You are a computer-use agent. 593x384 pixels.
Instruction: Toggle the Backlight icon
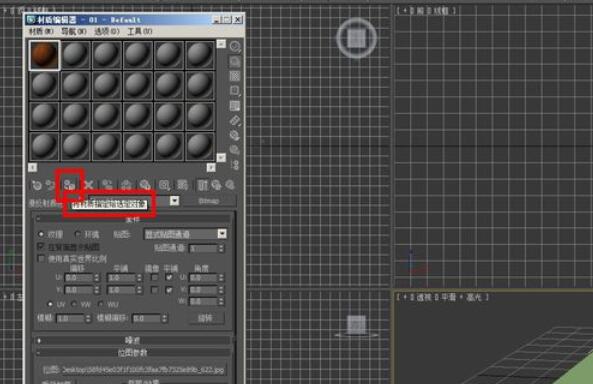tap(235, 62)
